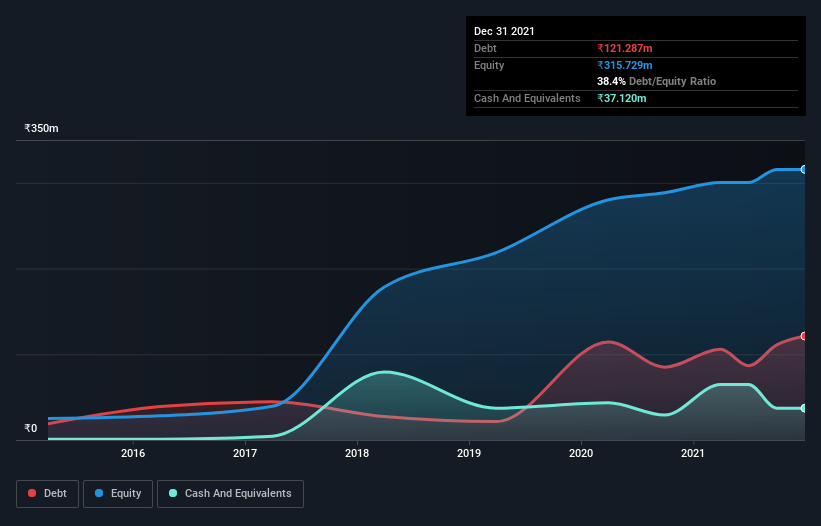This screenshot has width=821, height=526.
Task: Select the 2016 x-axis label
Action: tap(133, 453)
